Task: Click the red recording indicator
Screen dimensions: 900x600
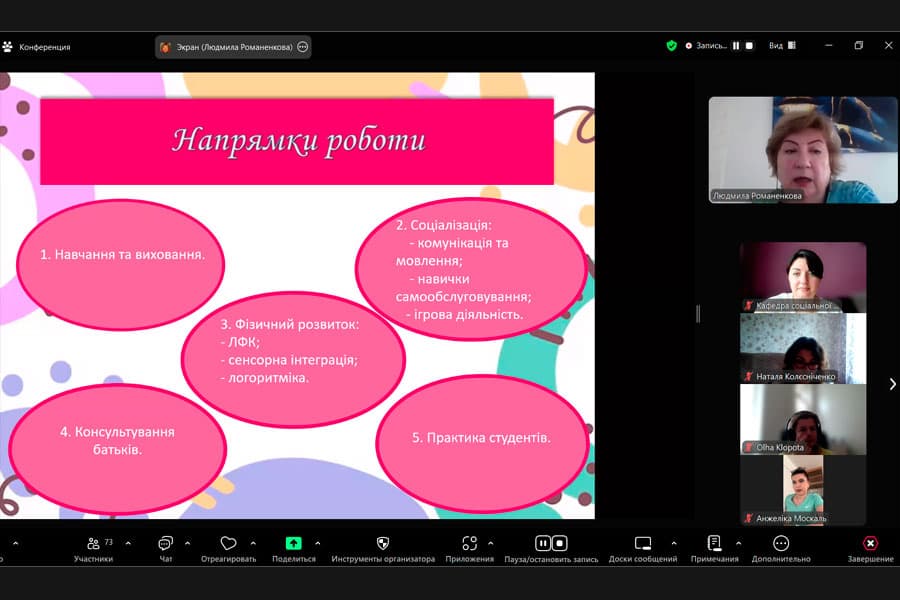Action: [x=688, y=46]
